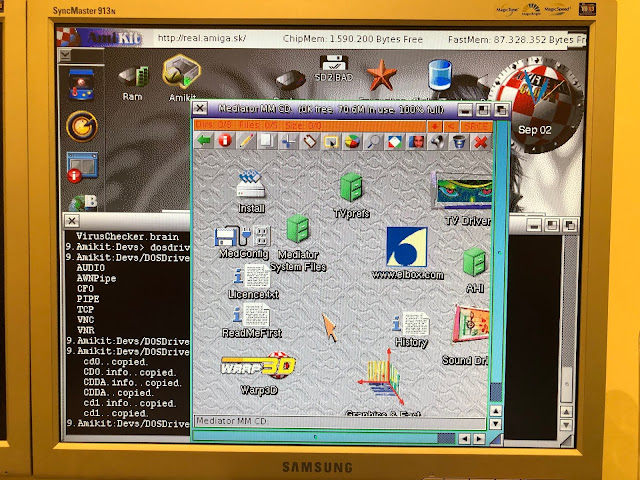Viewport: 640px width, 480px height.
Task: Click the pie chart toolbar icon
Action: (x=352, y=142)
